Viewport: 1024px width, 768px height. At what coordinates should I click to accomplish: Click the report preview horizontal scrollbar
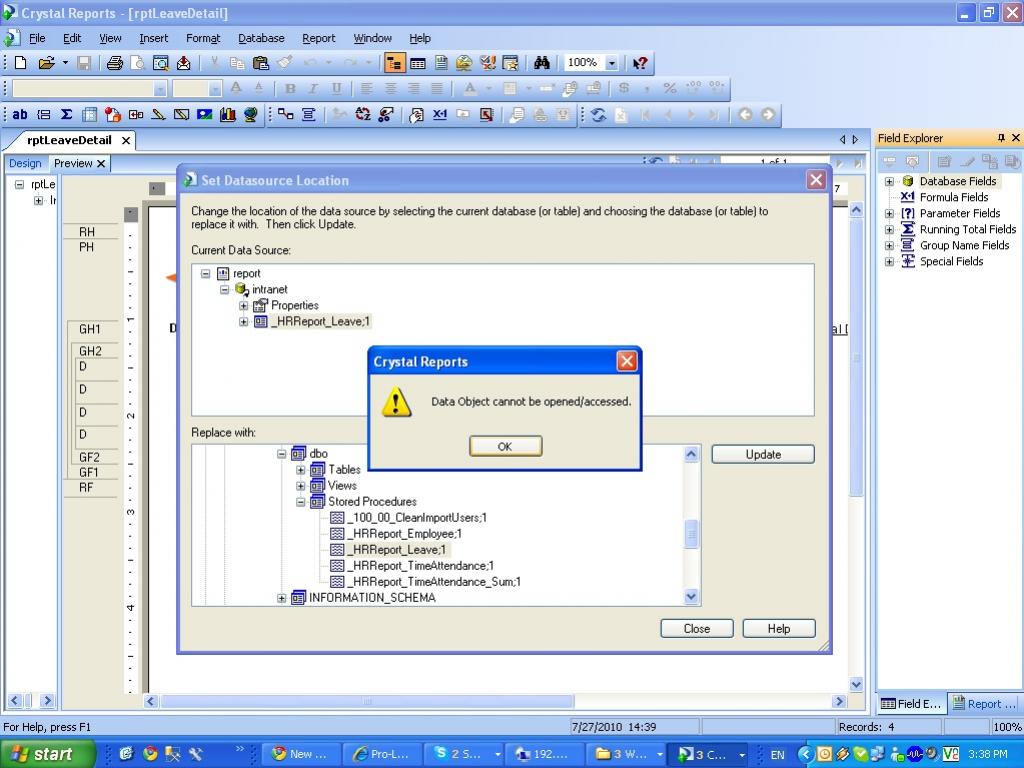click(368, 701)
